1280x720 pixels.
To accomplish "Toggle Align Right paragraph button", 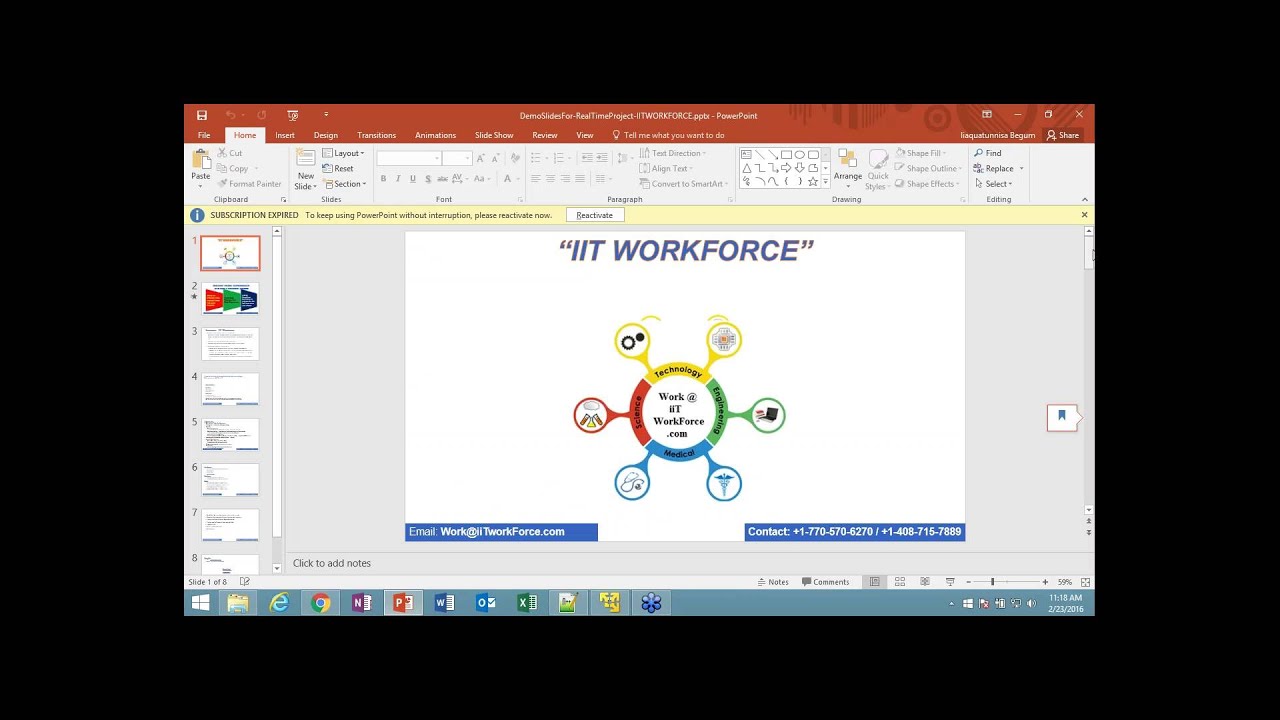I will click(565, 179).
